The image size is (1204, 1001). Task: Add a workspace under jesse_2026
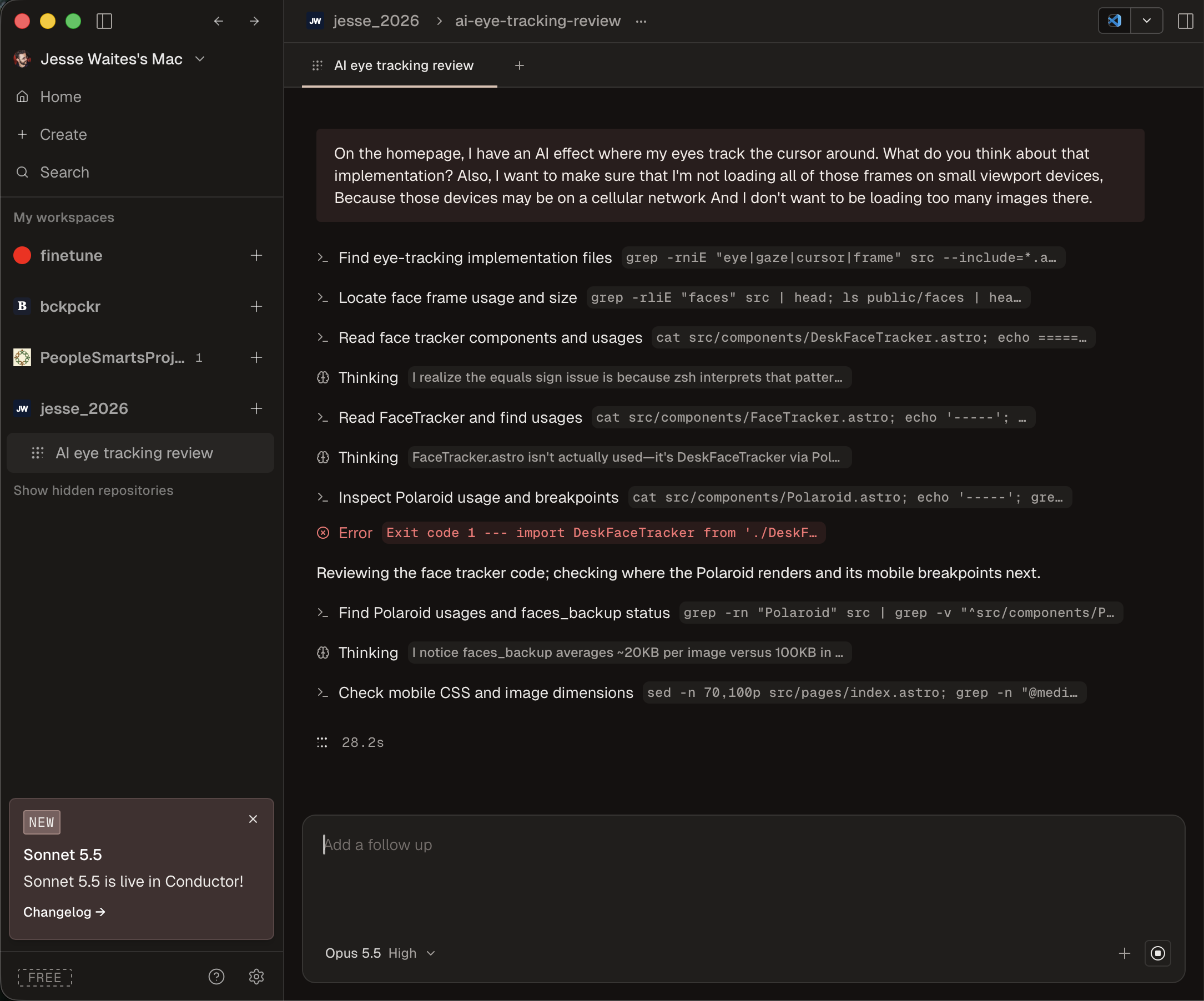point(256,408)
